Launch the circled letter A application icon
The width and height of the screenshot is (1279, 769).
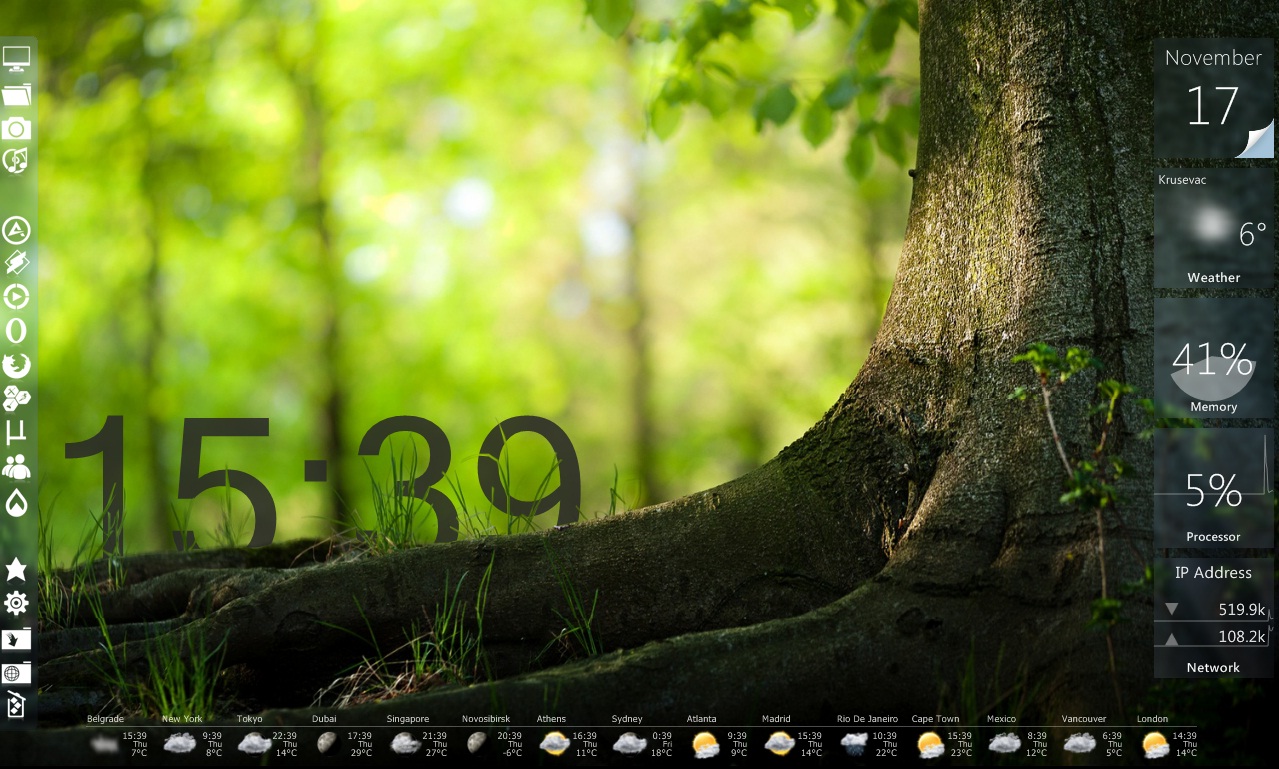pos(16,231)
